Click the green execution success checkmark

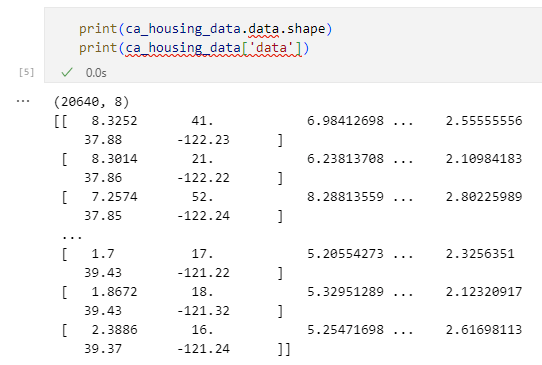[67, 72]
